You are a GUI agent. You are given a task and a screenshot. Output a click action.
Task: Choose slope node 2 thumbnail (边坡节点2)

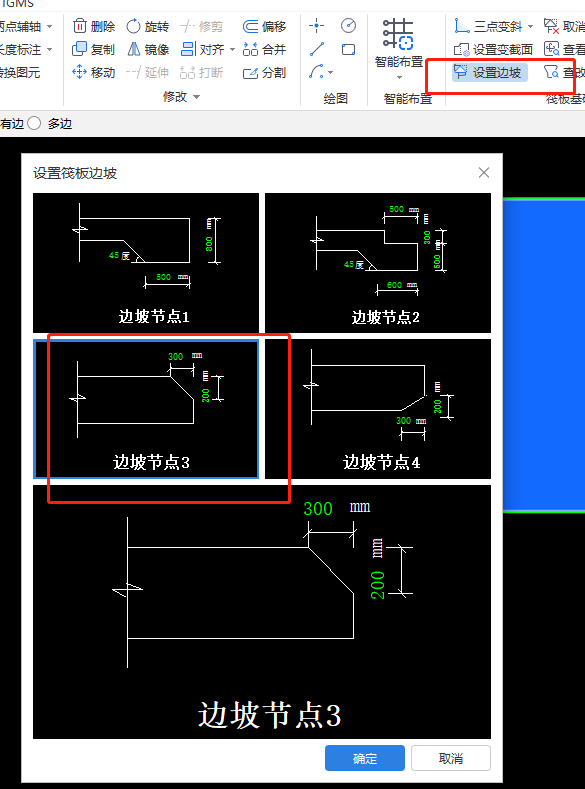click(378, 262)
